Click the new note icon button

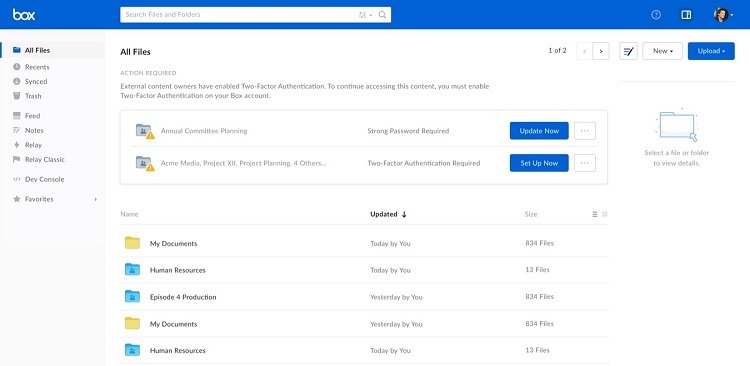click(x=629, y=51)
